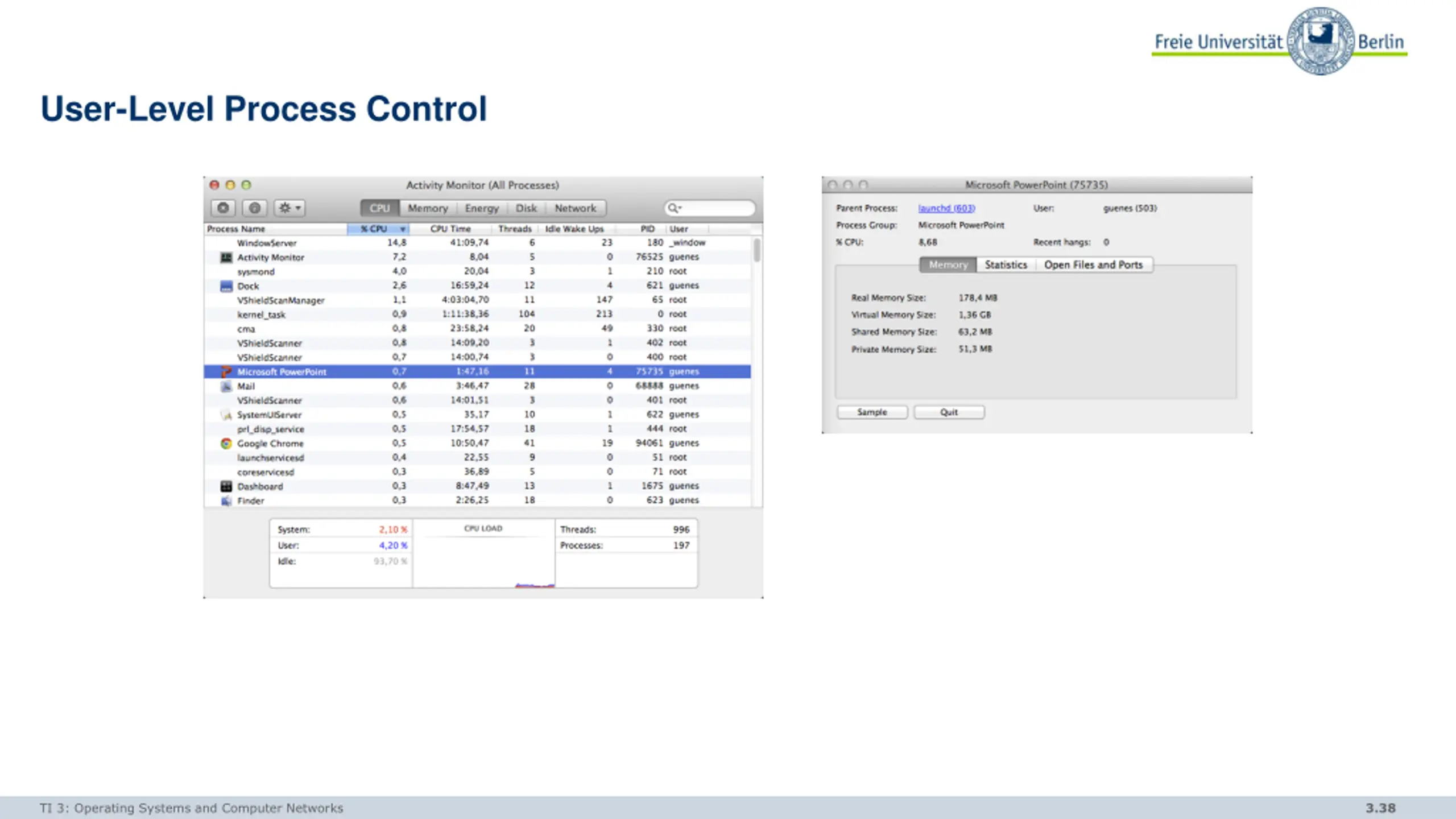Select the coreservicesd process row
Viewport: 1456px width, 819px height.
(x=478, y=471)
